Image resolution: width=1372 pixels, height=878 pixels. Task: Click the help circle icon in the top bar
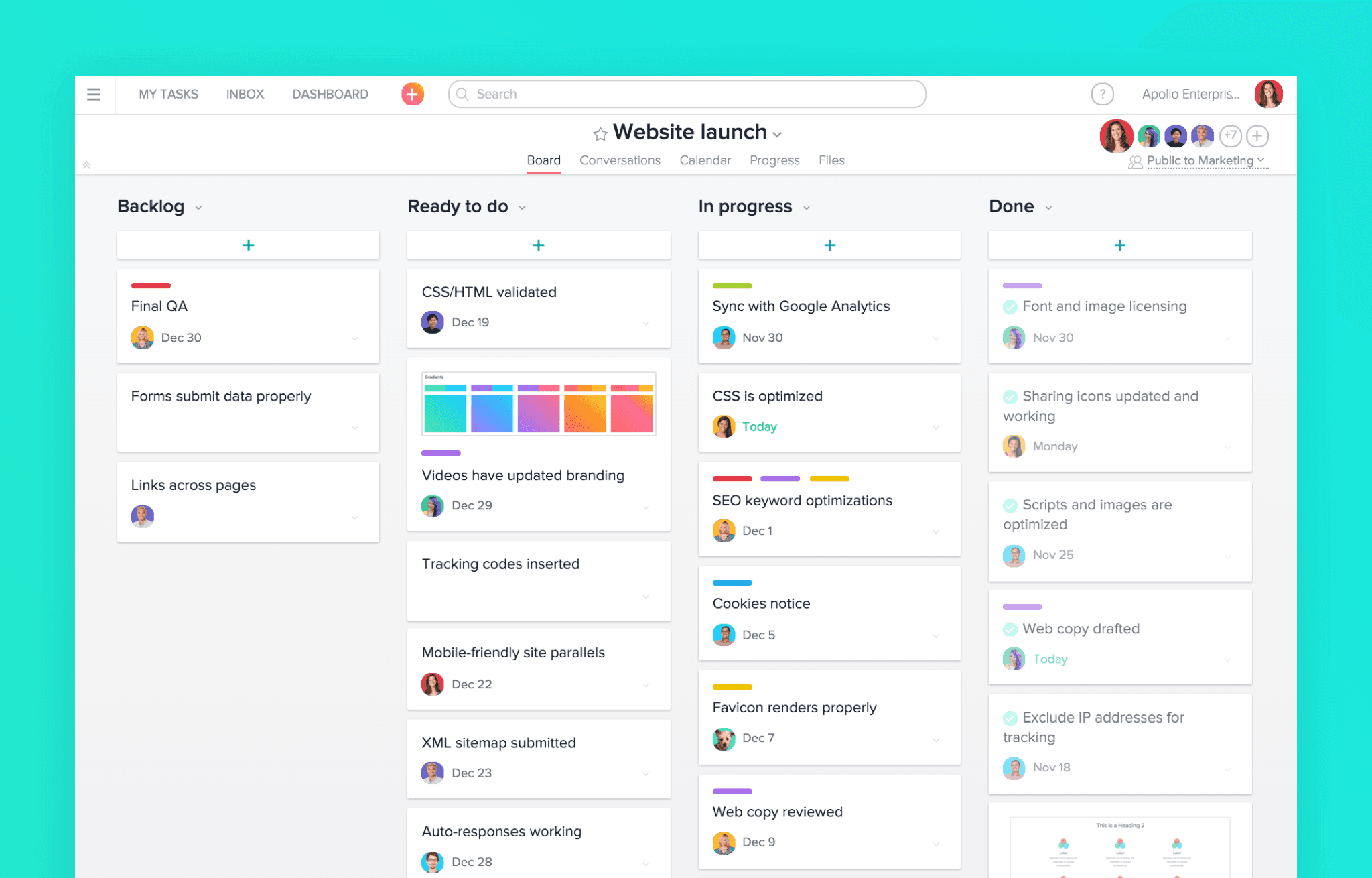point(1100,94)
